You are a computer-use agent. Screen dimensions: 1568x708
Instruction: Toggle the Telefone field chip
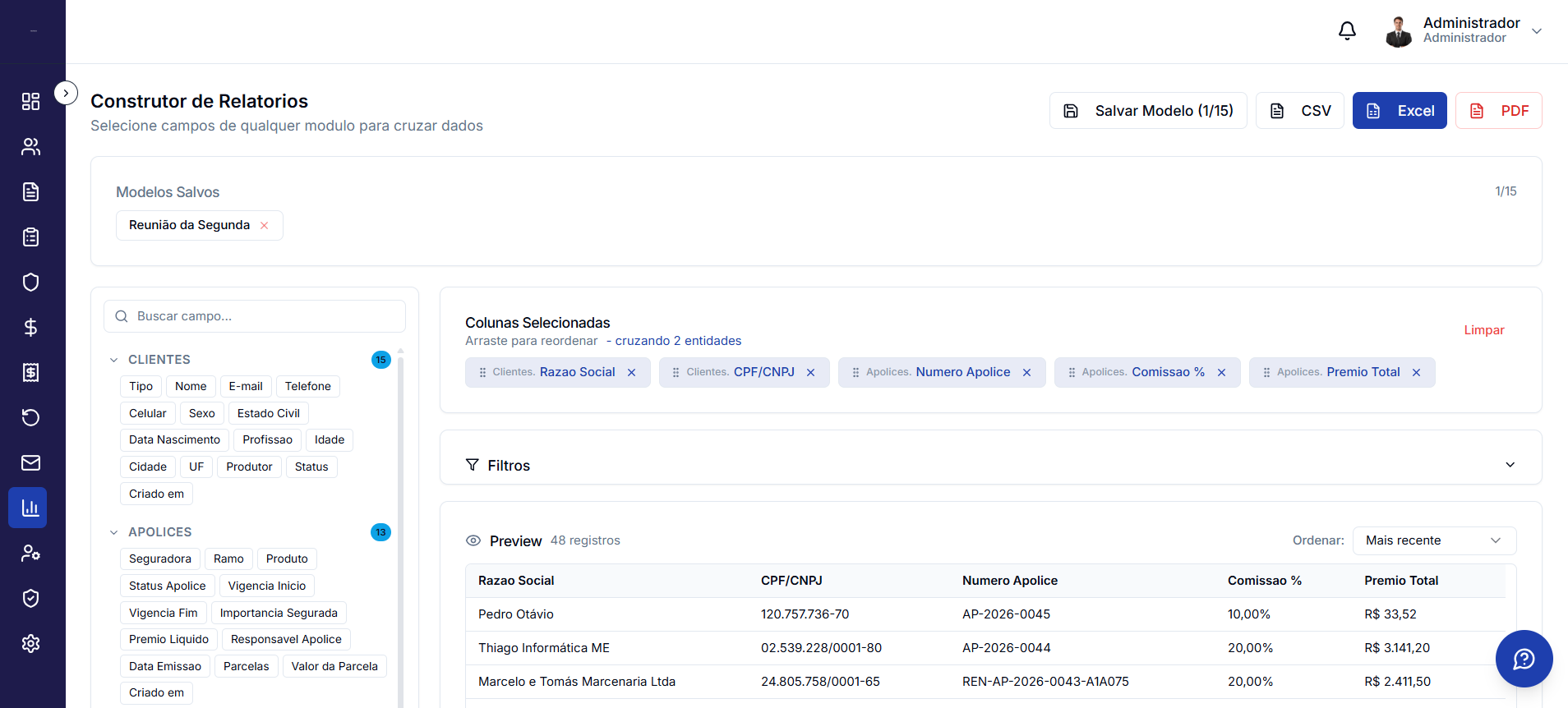pos(308,386)
